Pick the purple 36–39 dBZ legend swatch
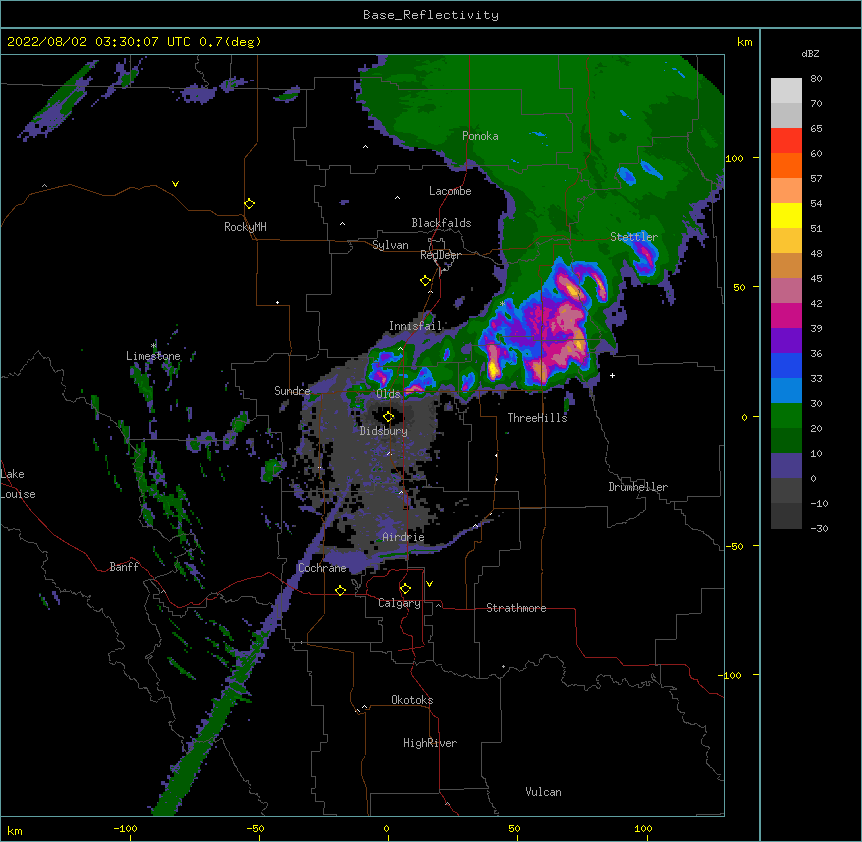Image resolution: width=862 pixels, height=842 pixels. (786, 341)
